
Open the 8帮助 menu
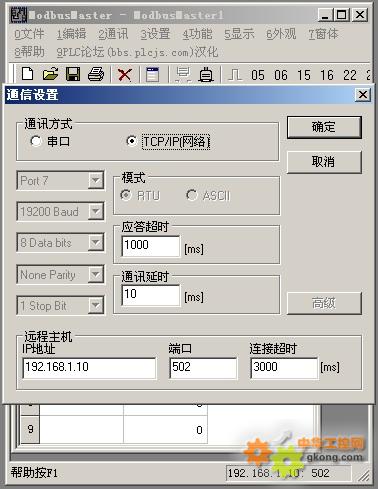tap(29, 52)
